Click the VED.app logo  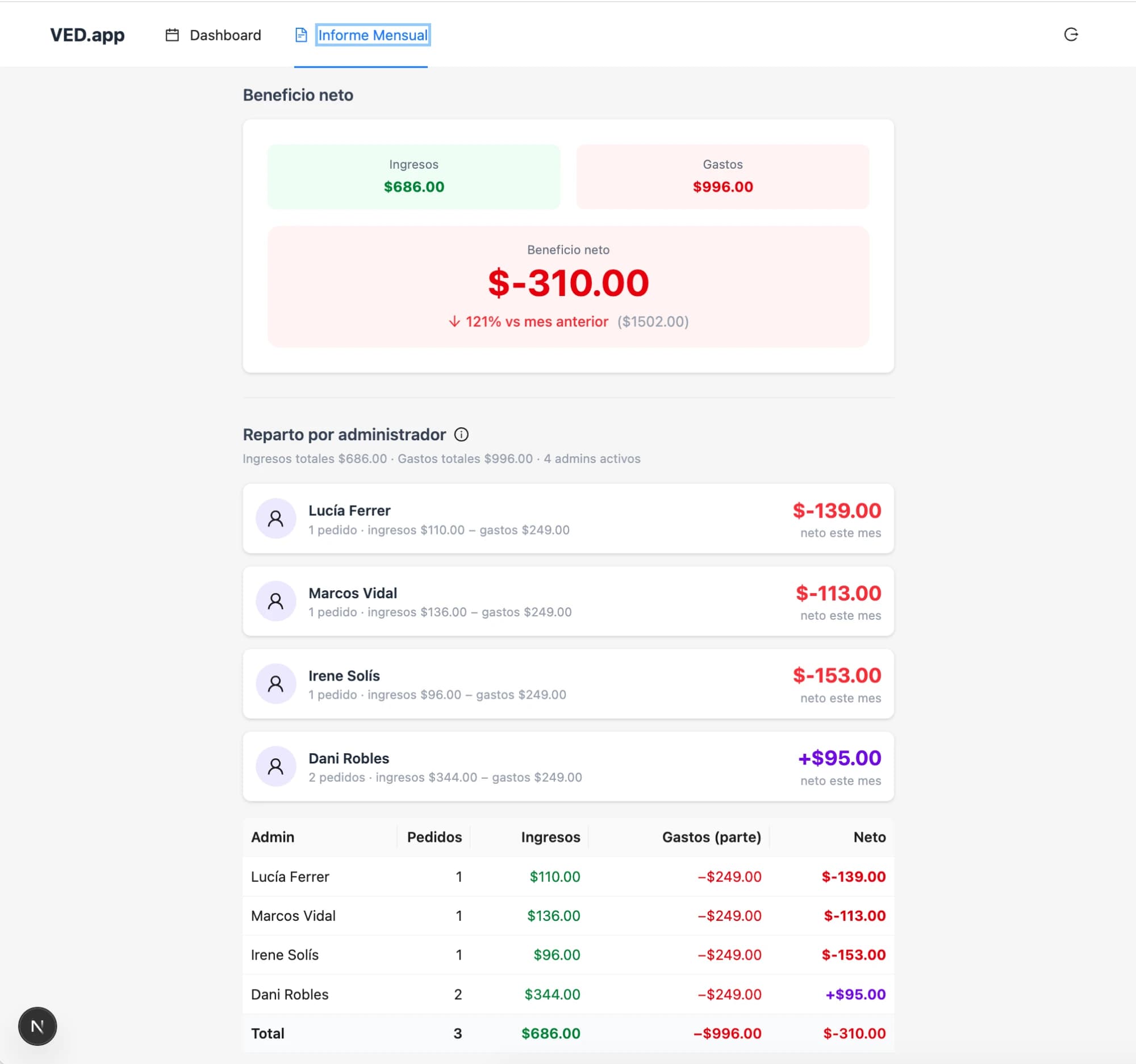coord(87,35)
